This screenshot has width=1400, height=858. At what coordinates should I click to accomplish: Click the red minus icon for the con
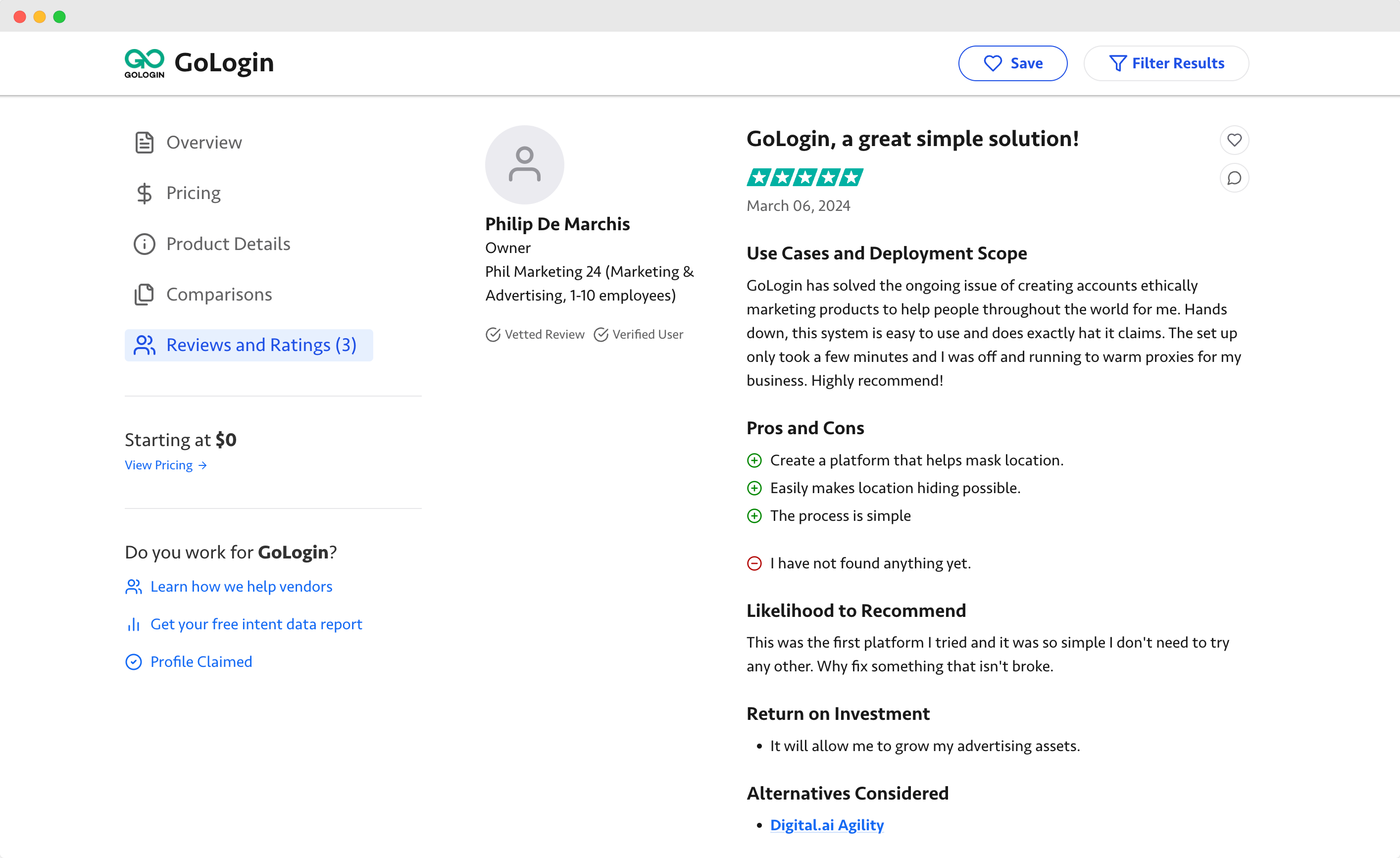point(754,563)
